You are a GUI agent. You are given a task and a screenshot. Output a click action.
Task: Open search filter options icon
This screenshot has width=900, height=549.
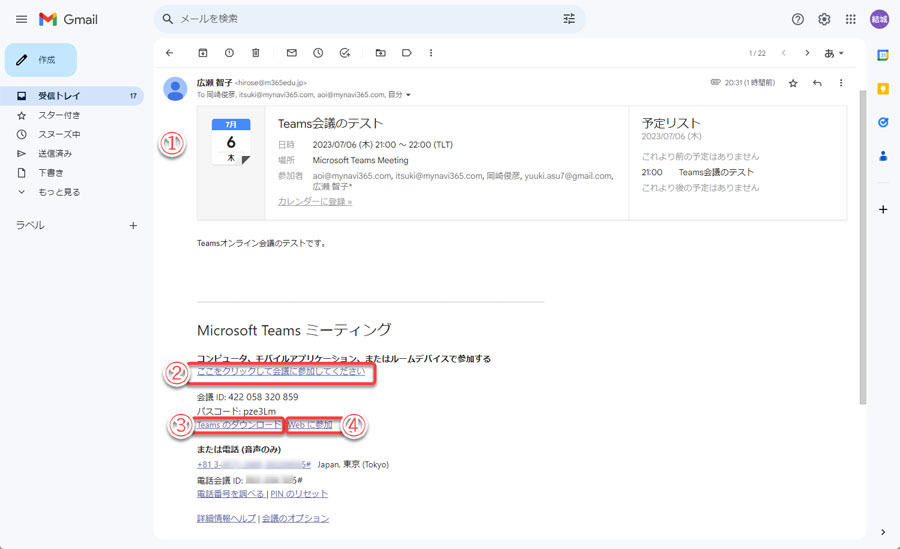pos(569,19)
